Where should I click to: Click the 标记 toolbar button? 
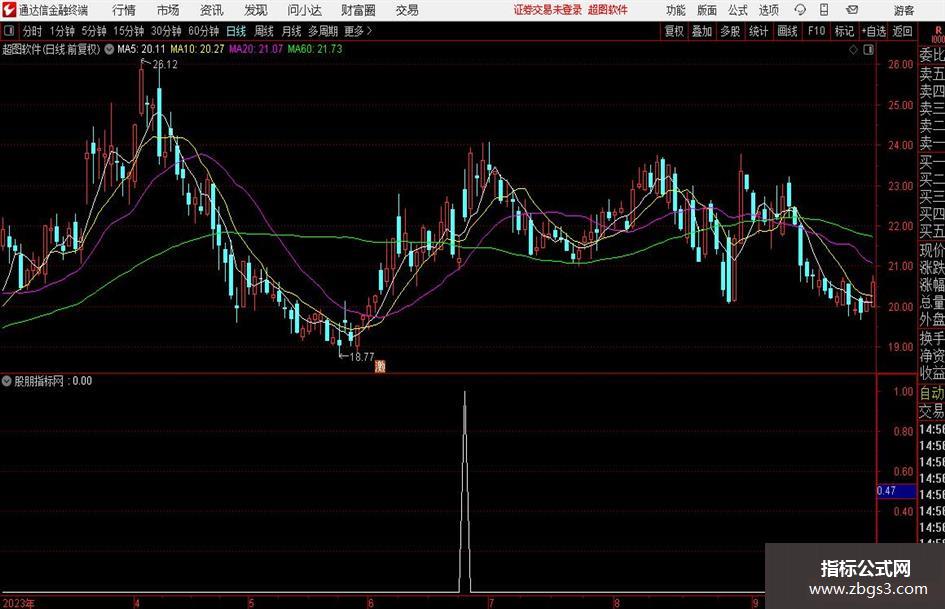click(844, 31)
